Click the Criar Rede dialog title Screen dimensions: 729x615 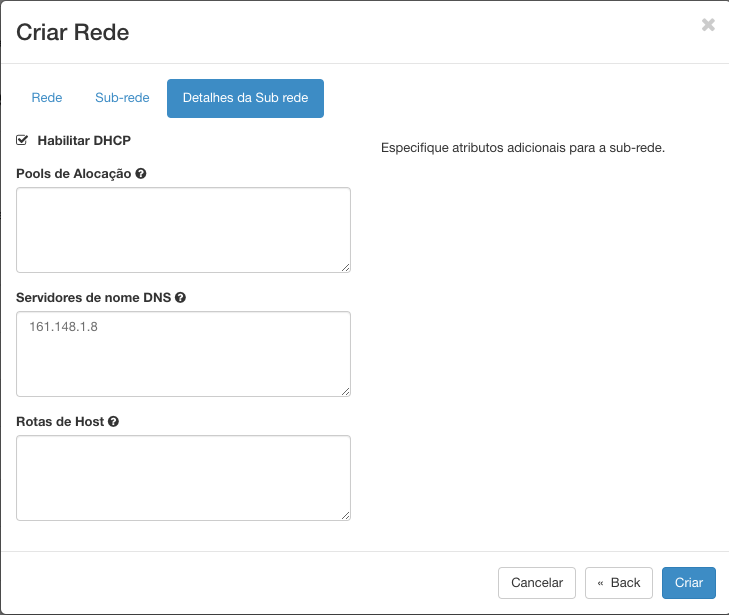pos(73,32)
